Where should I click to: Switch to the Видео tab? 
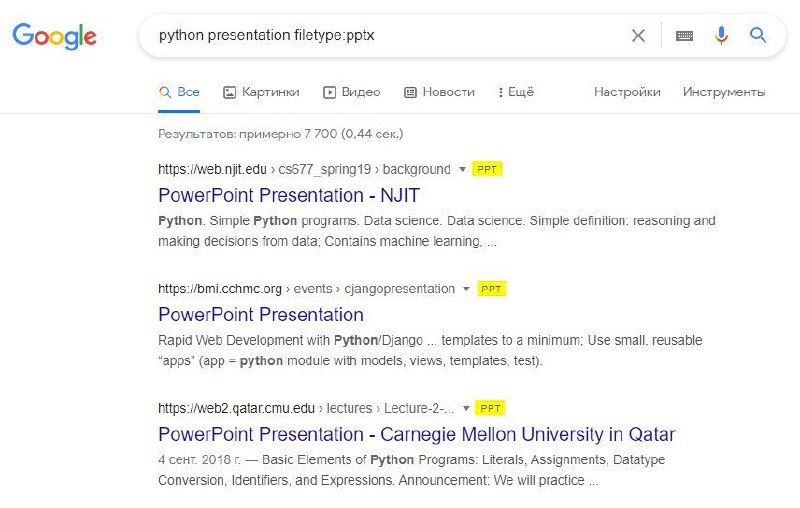(352, 92)
